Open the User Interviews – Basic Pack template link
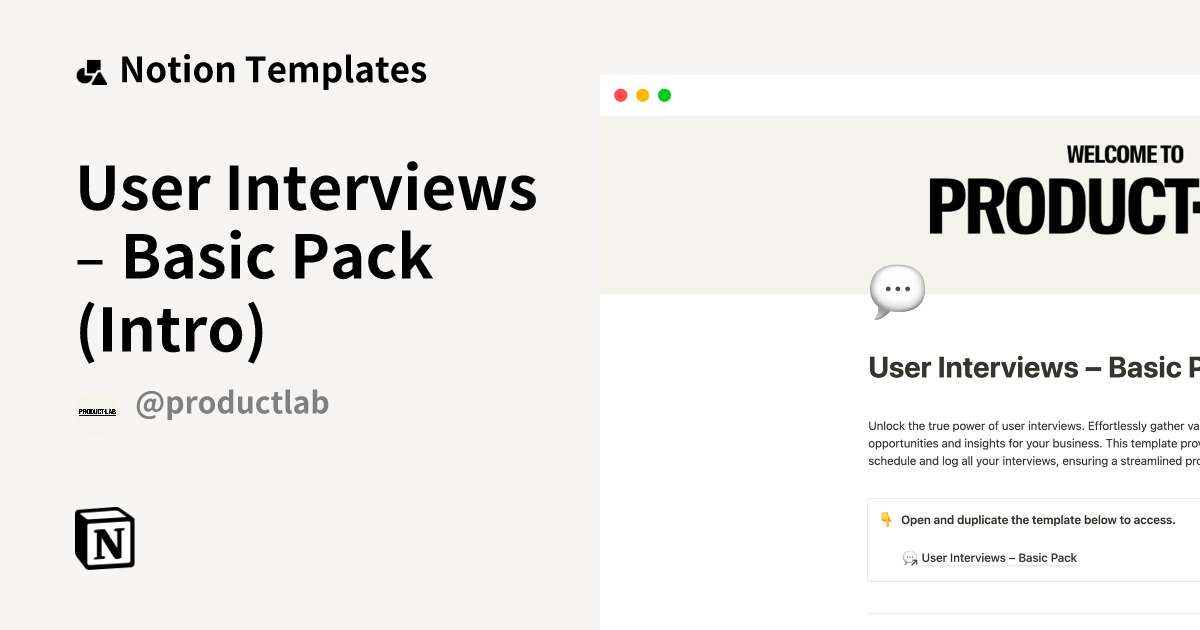Image resolution: width=1200 pixels, height=630 pixels. pyautogui.click(x=999, y=557)
